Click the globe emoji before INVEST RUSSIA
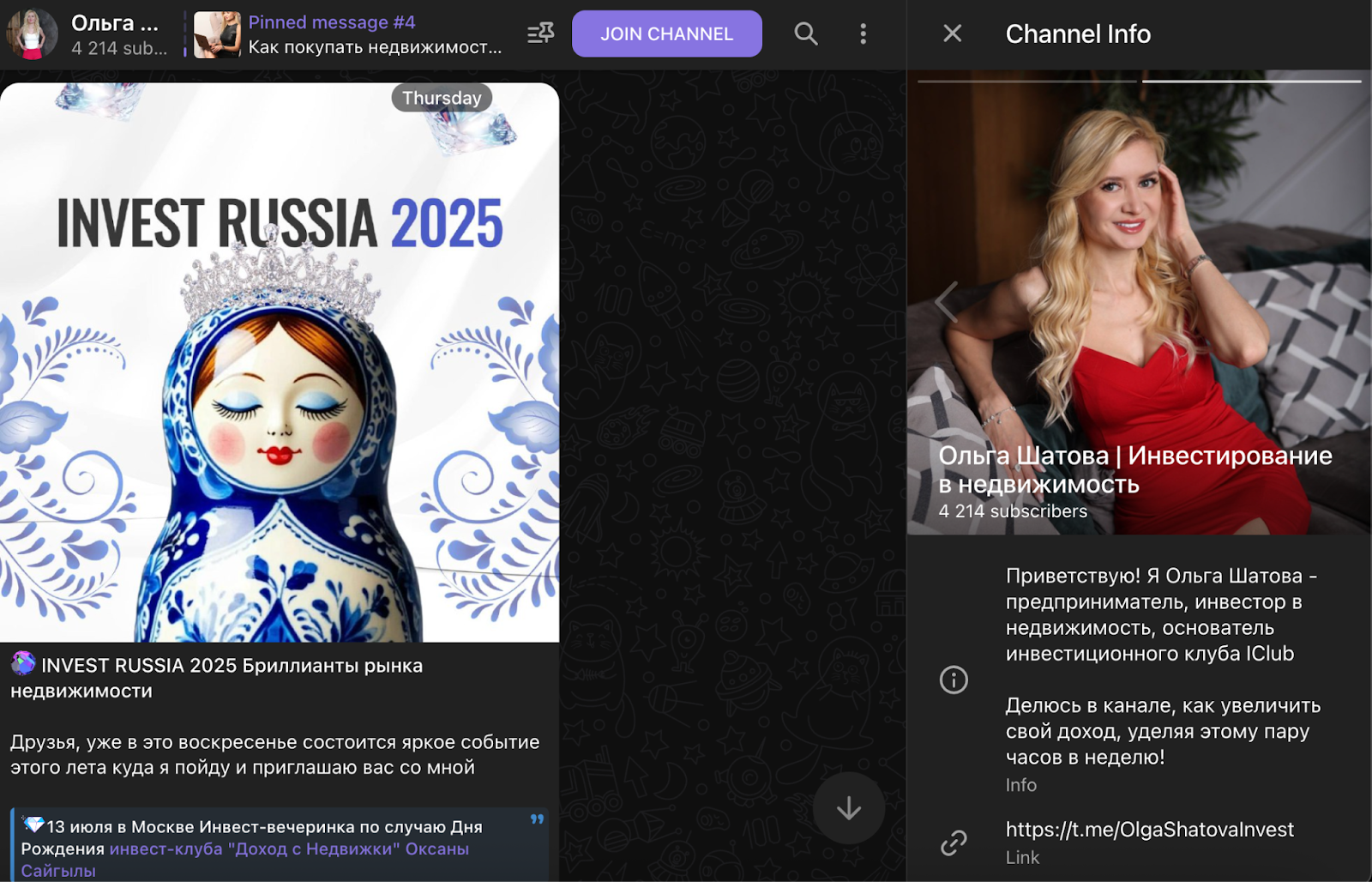1372x882 pixels. click(23, 663)
